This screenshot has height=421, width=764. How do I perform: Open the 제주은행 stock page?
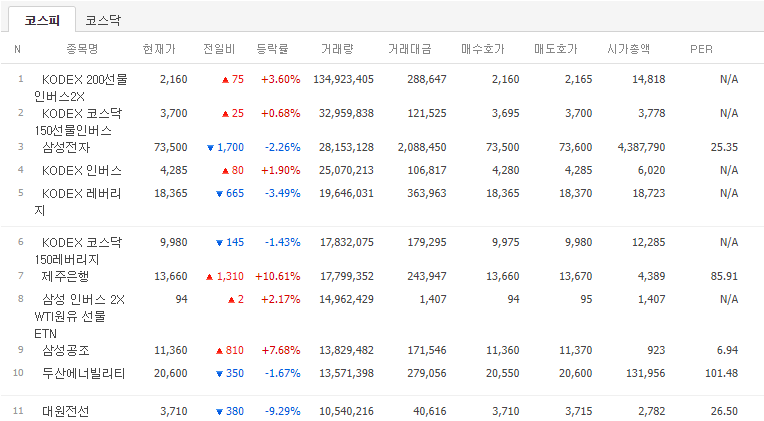click(65, 276)
